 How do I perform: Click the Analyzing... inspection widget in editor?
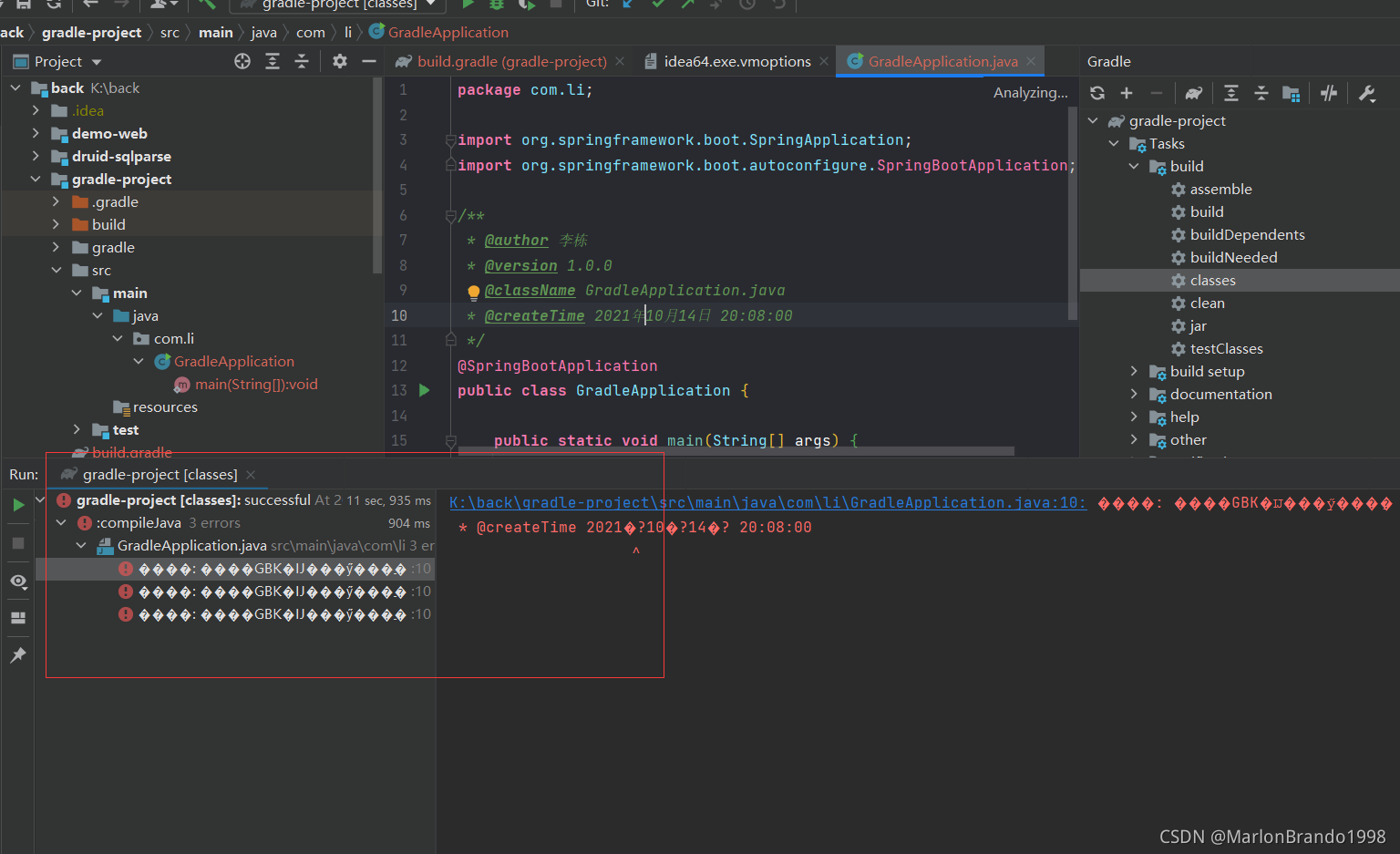(x=1030, y=92)
